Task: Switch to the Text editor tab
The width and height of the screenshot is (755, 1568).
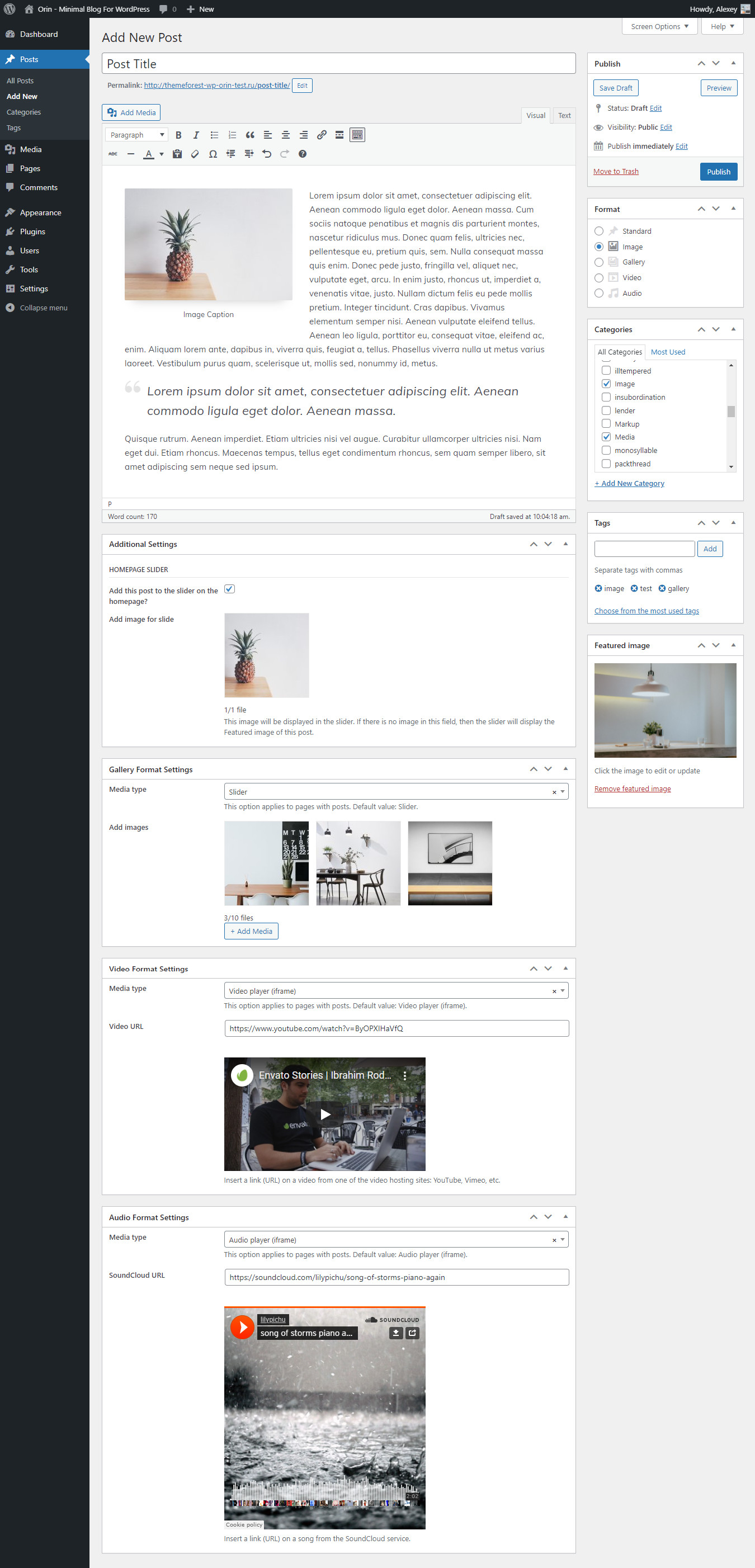Action: tap(564, 116)
